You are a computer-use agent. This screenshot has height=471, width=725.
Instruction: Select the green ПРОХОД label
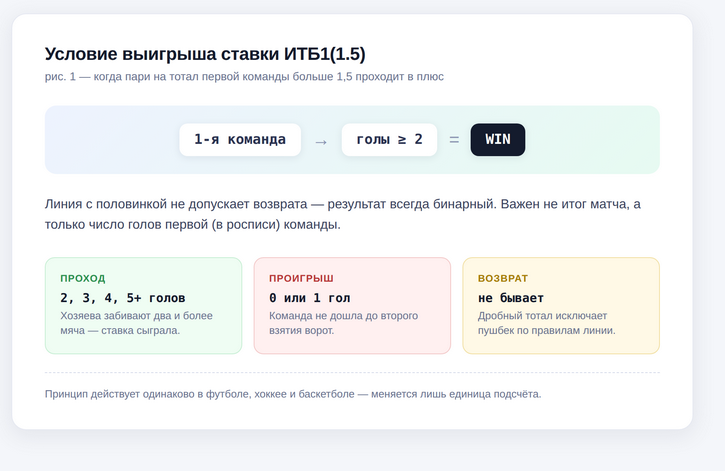82,278
